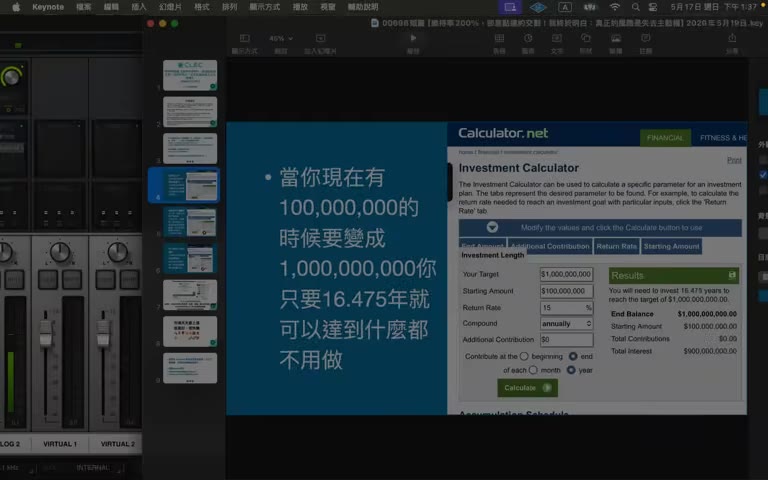Open the 媒體 media toolbar icon

(616, 38)
